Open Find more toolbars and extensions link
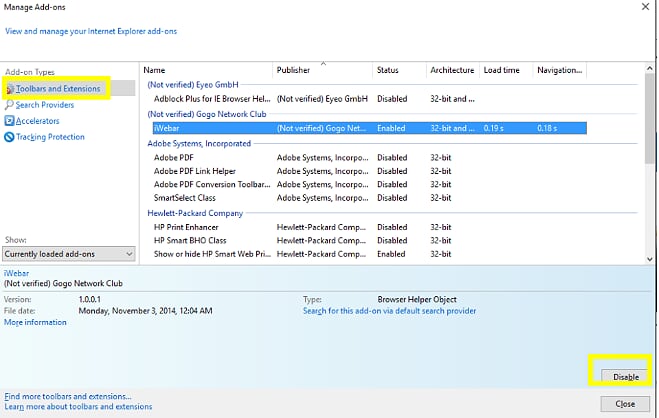Viewport: 659px width, 418px height. (x=68, y=396)
